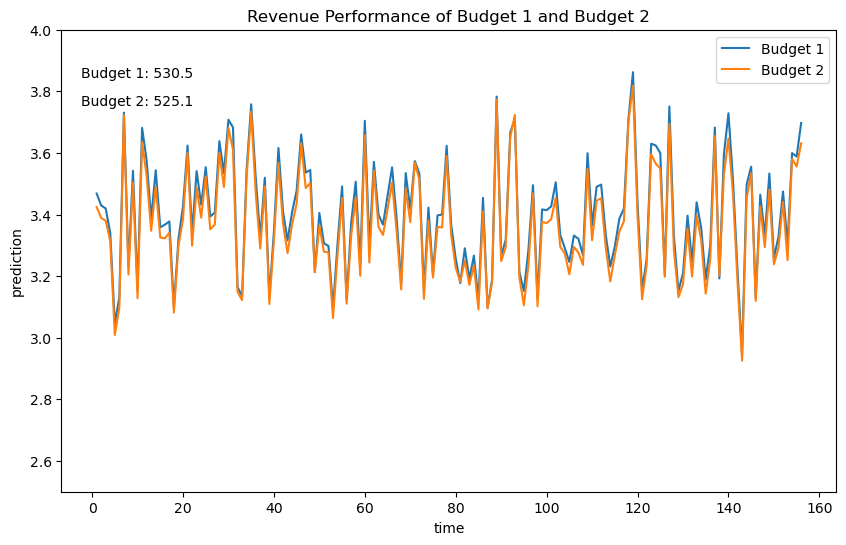Click the y-axis tick label 2.6
Viewport: 846px width, 545px height.
[43, 462]
